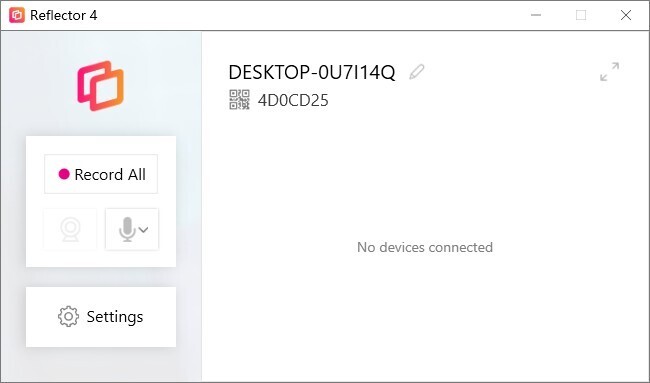Click the full-screen expand arrows icon
This screenshot has width=650, height=383.
[x=609, y=72]
